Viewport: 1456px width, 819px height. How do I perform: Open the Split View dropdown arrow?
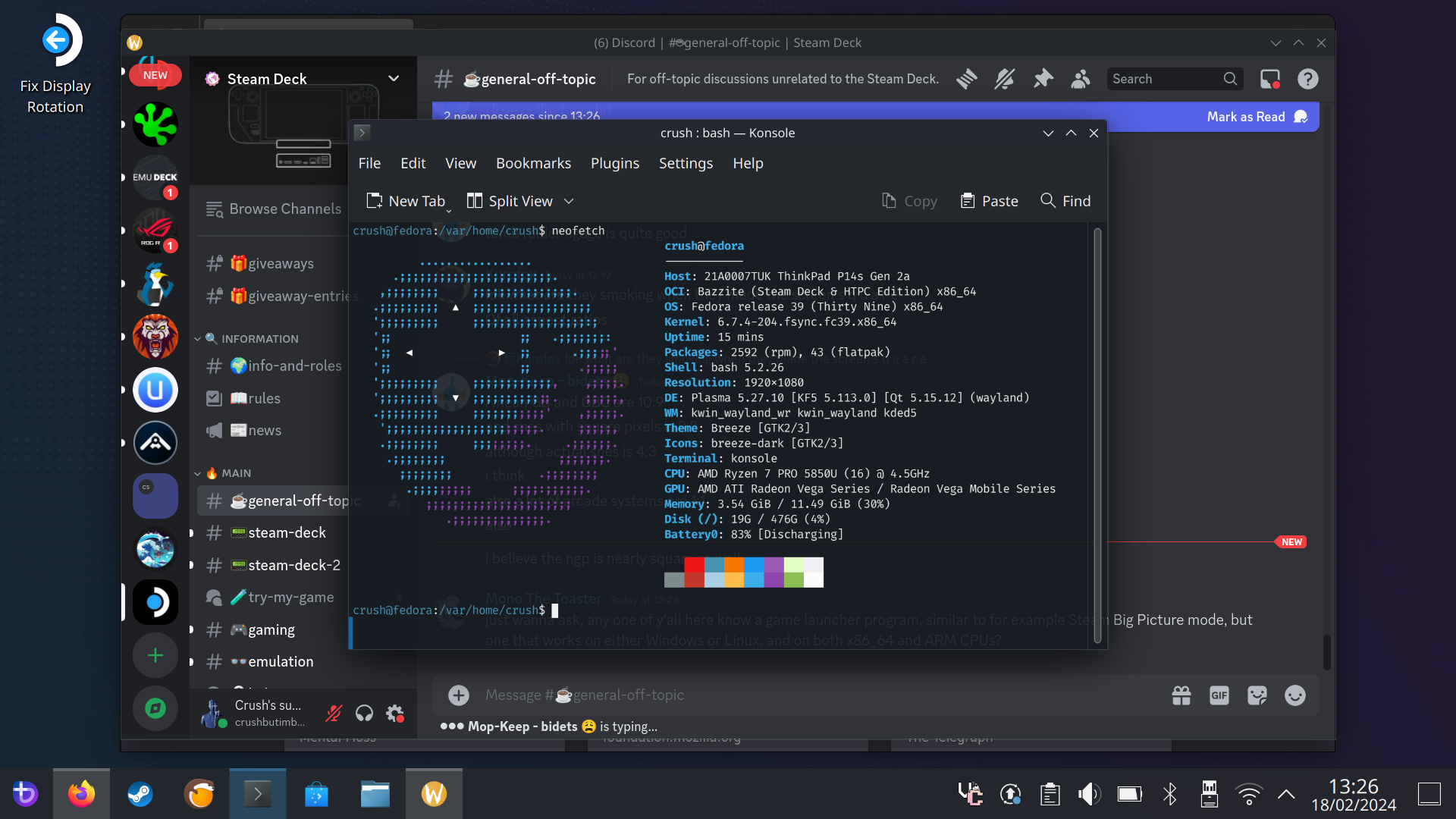click(570, 201)
